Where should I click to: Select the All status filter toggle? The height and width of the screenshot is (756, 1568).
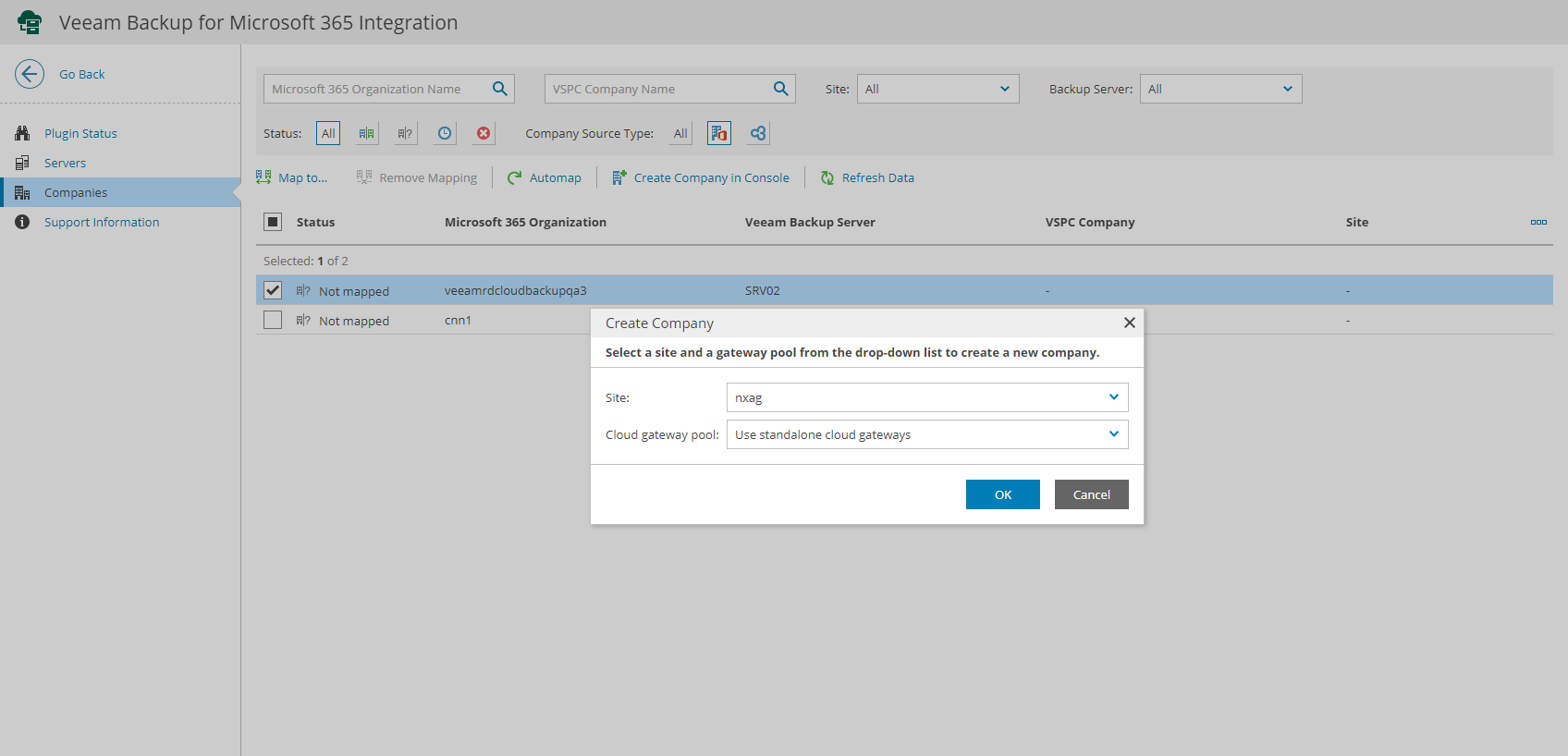pos(328,133)
